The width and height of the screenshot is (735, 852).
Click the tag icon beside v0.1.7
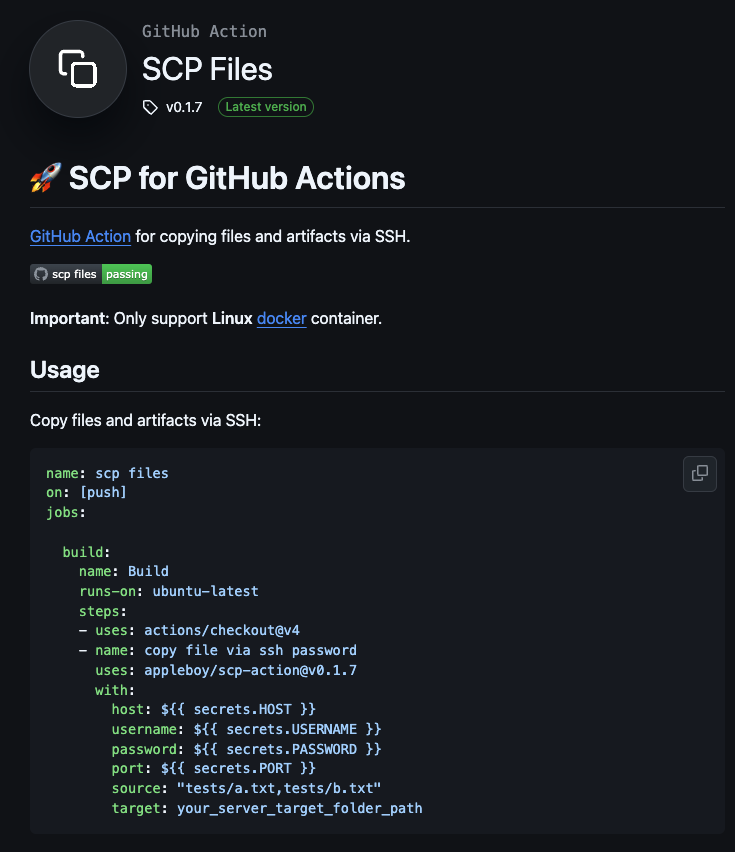coord(150,107)
